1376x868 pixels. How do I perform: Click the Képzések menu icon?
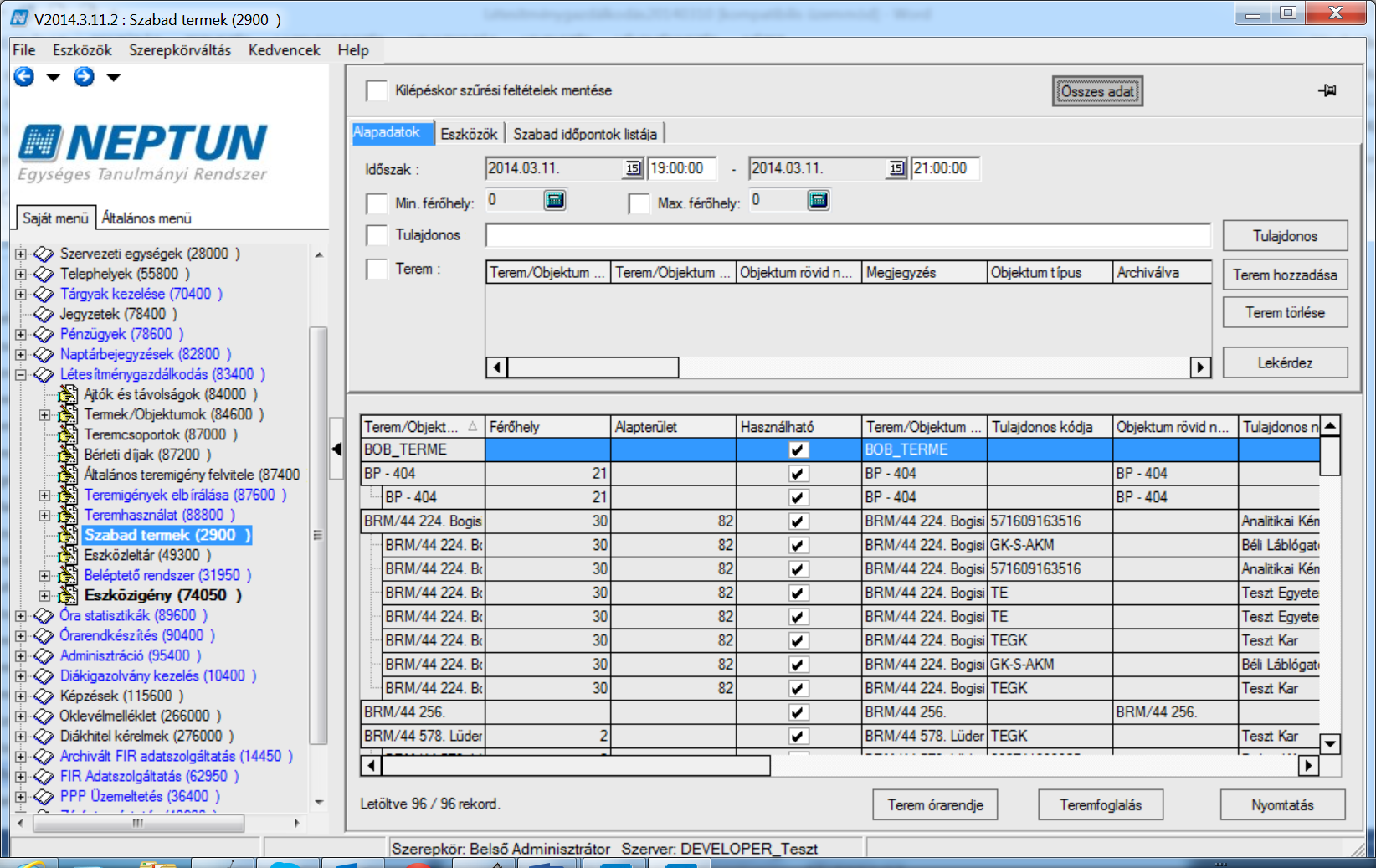(x=44, y=696)
